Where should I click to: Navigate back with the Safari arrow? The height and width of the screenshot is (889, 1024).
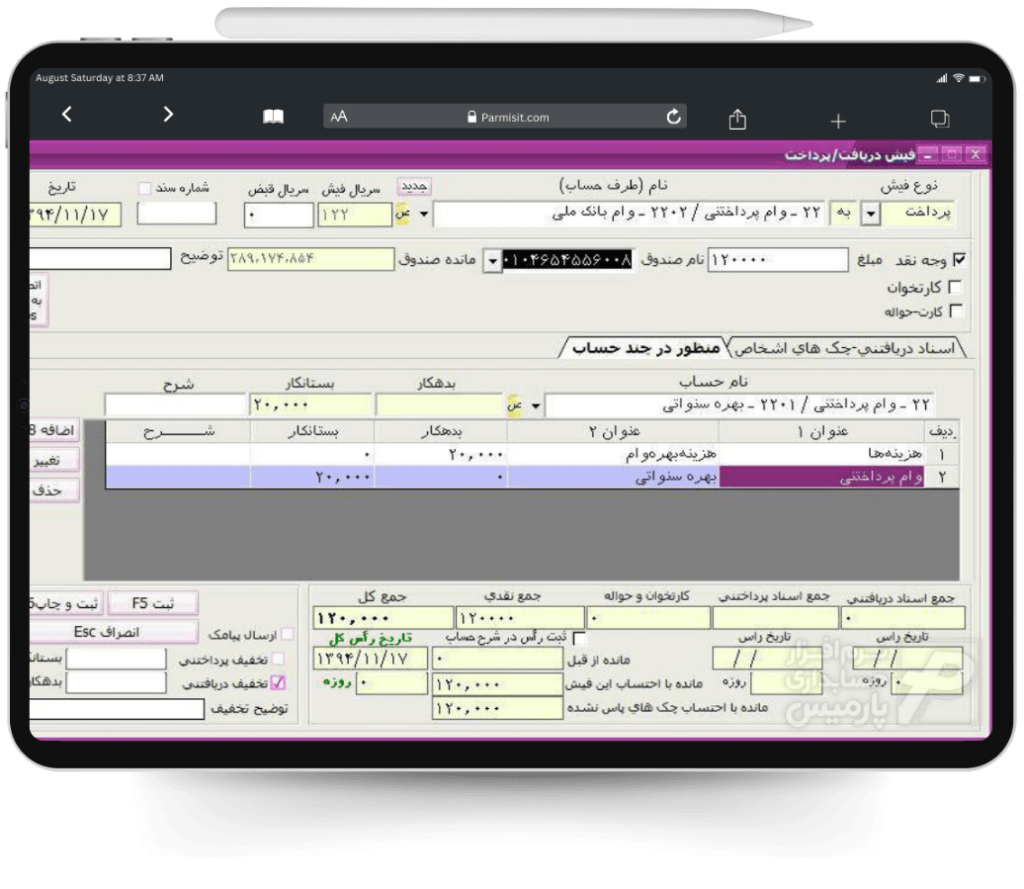pyautogui.click(x=66, y=114)
